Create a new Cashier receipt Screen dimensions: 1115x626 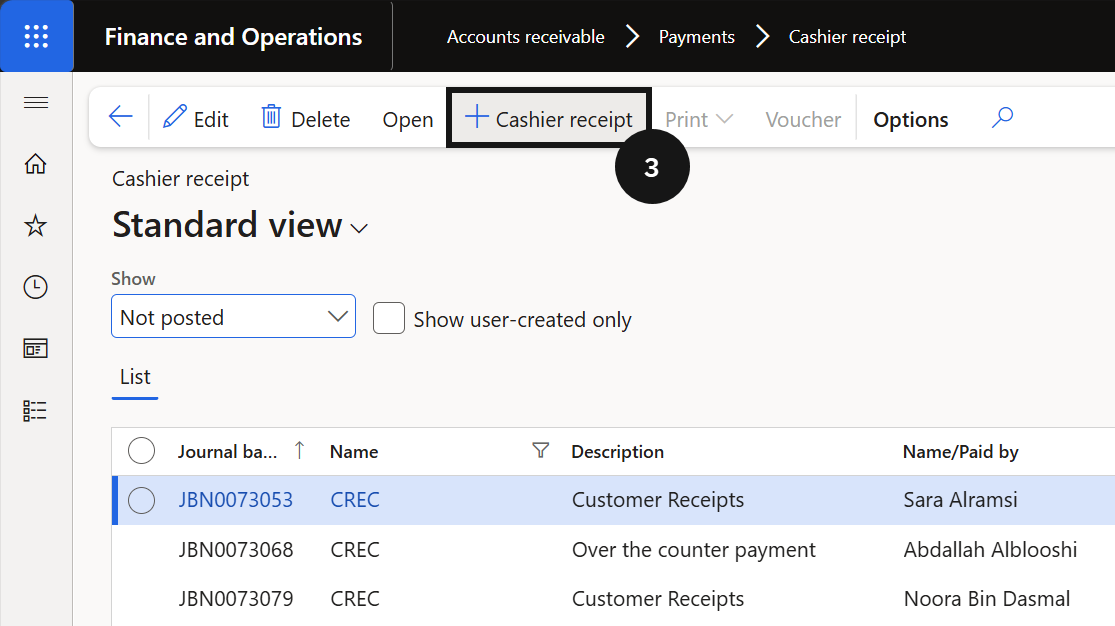(x=548, y=118)
